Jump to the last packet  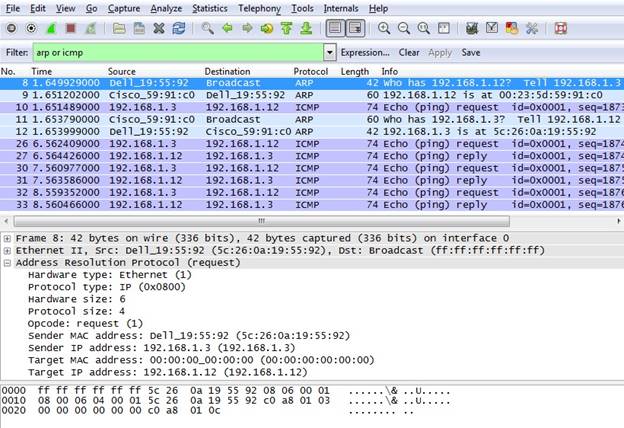(x=306, y=28)
